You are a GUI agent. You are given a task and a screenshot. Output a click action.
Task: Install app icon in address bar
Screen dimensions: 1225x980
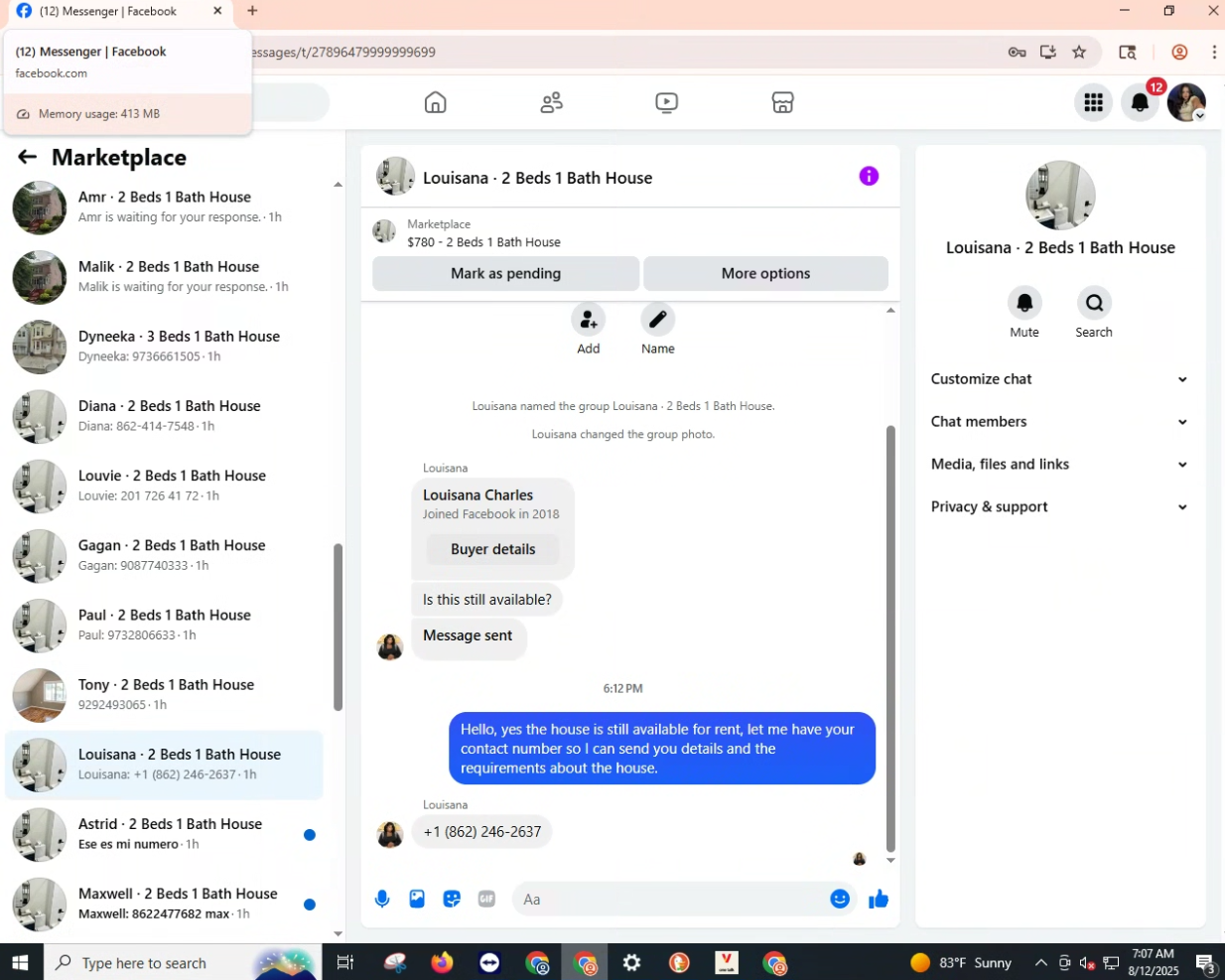[x=1047, y=52]
